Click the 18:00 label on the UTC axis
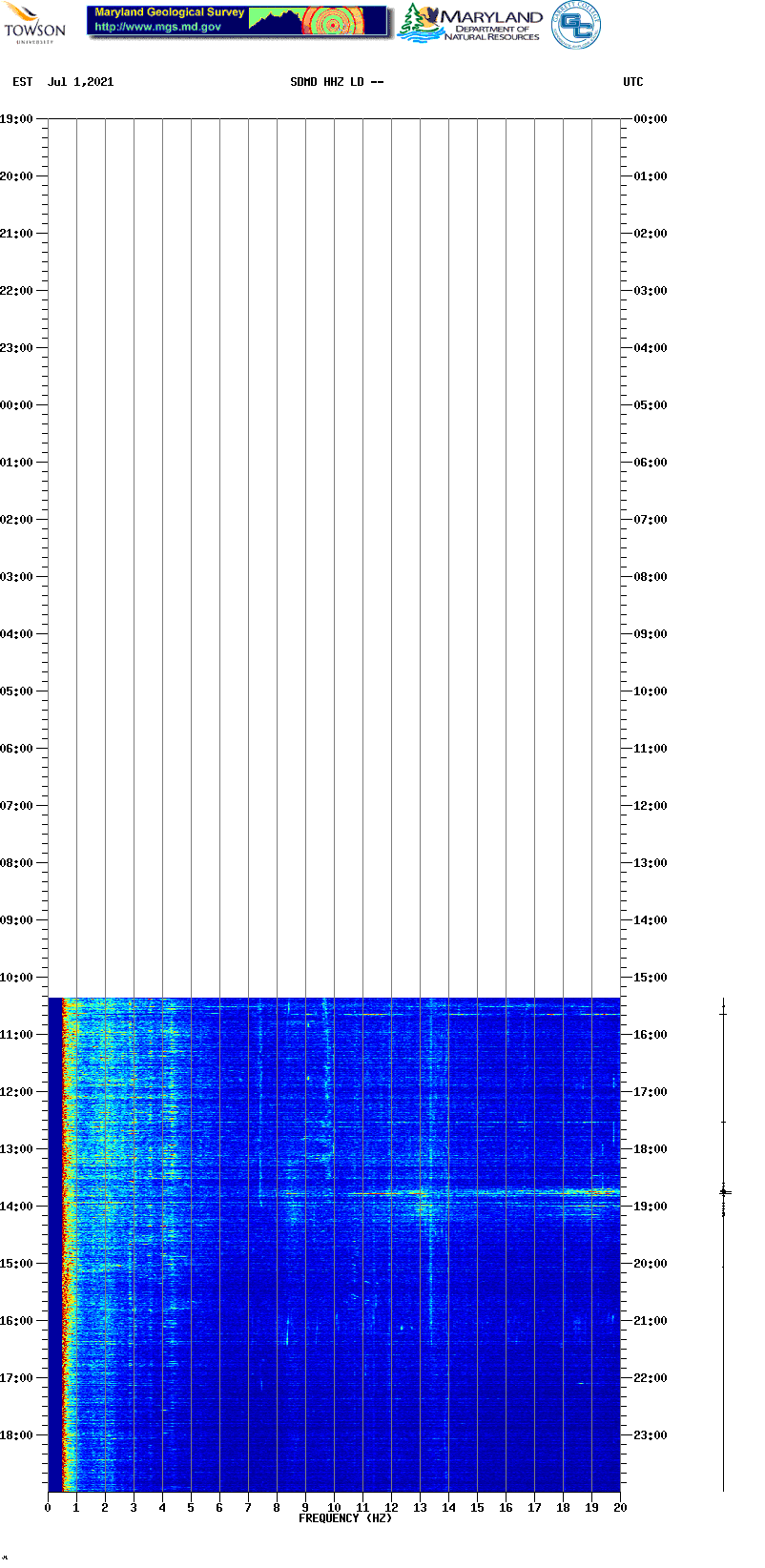765x1568 pixels. (651, 1149)
